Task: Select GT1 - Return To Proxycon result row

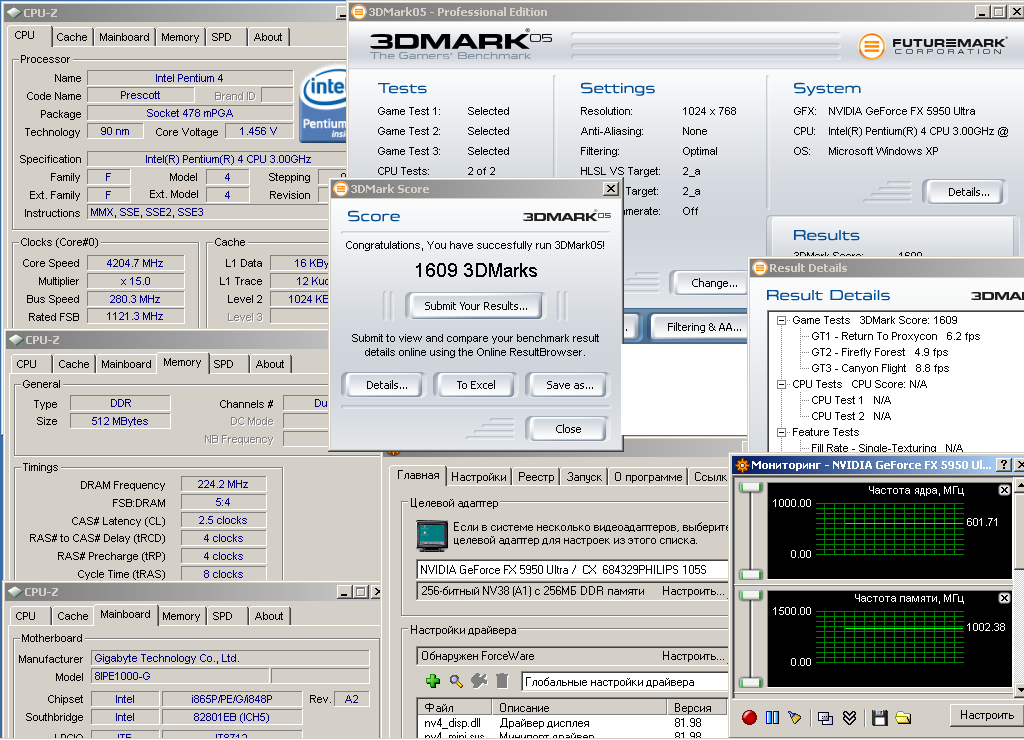Action: (x=895, y=336)
